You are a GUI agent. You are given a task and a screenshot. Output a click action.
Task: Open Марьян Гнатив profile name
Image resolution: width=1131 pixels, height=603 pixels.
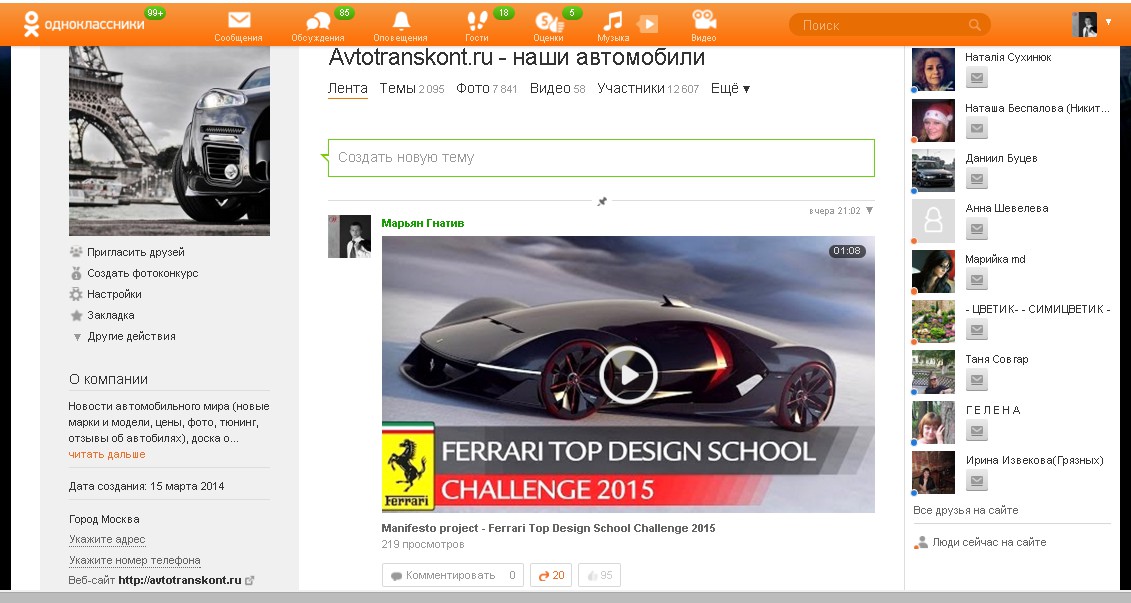[x=423, y=223]
